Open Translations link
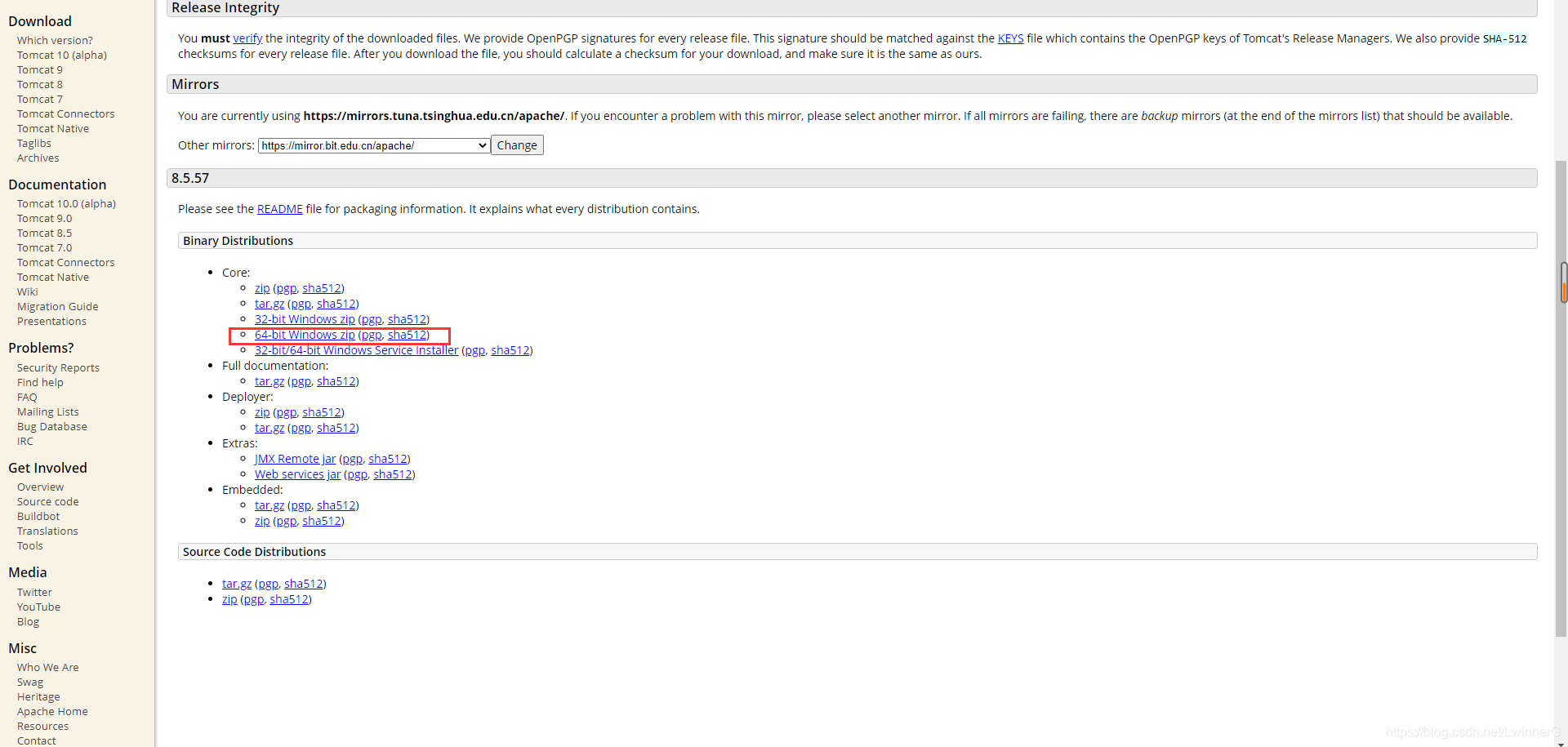The height and width of the screenshot is (747, 1568). pyautogui.click(x=47, y=531)
